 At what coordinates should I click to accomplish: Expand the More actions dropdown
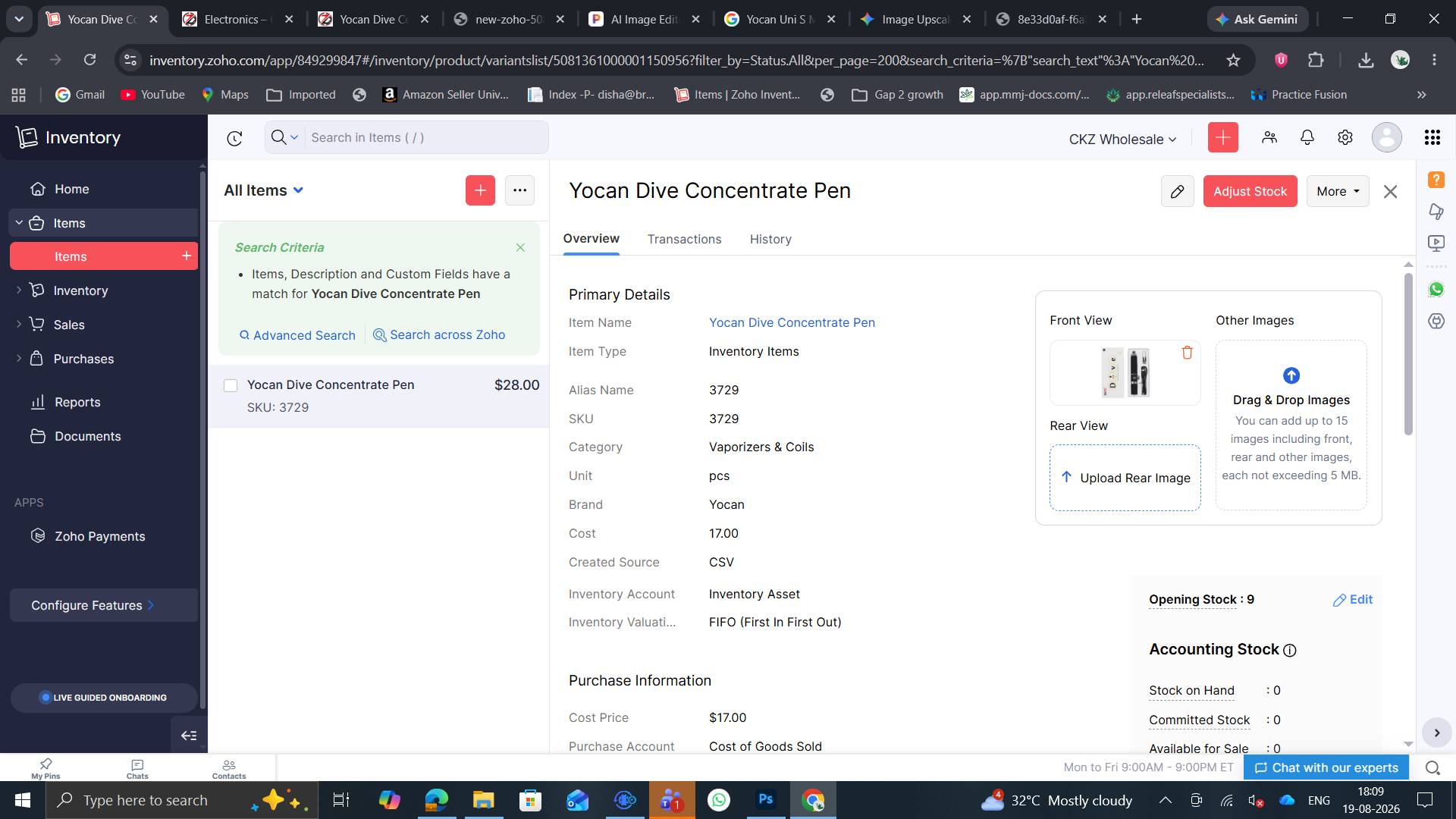1338,191
